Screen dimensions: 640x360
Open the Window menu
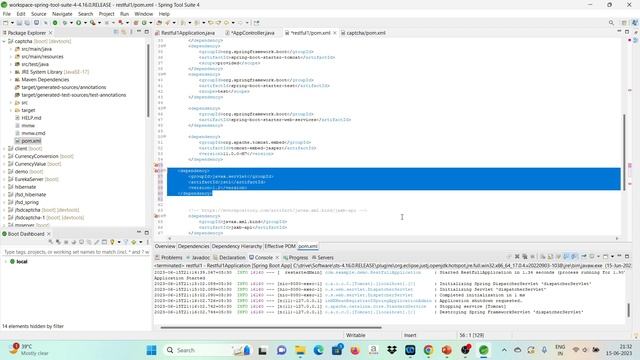point(143,14)
